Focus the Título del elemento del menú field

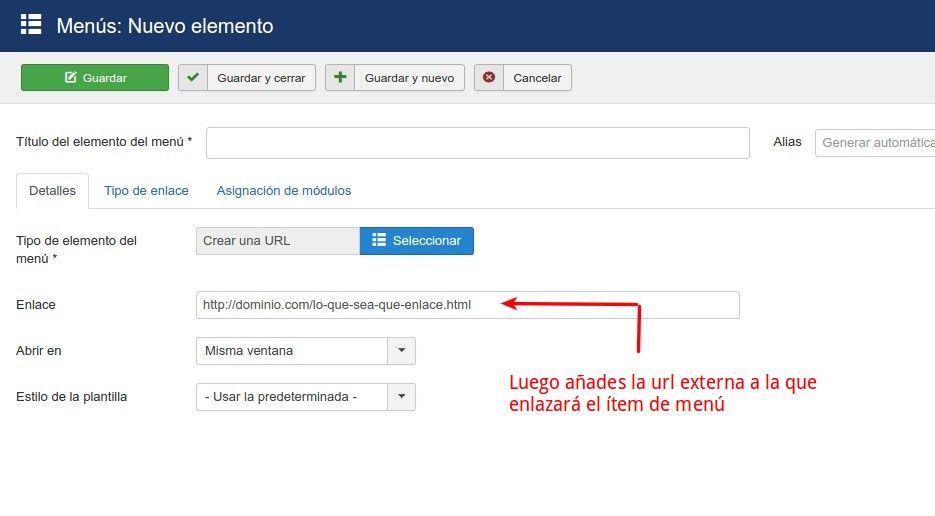click(478, 143)
